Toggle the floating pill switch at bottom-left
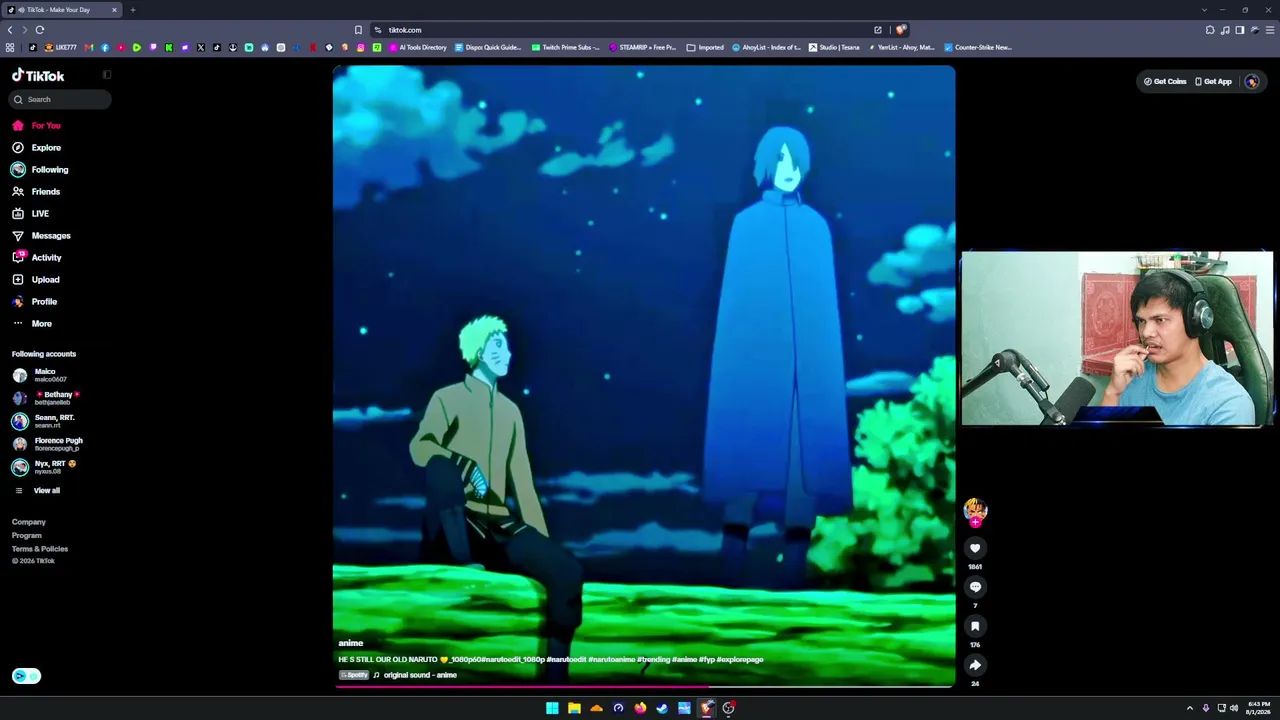Image resolution: width=1280 pixels, height=720 pixels. pos(26,676)
